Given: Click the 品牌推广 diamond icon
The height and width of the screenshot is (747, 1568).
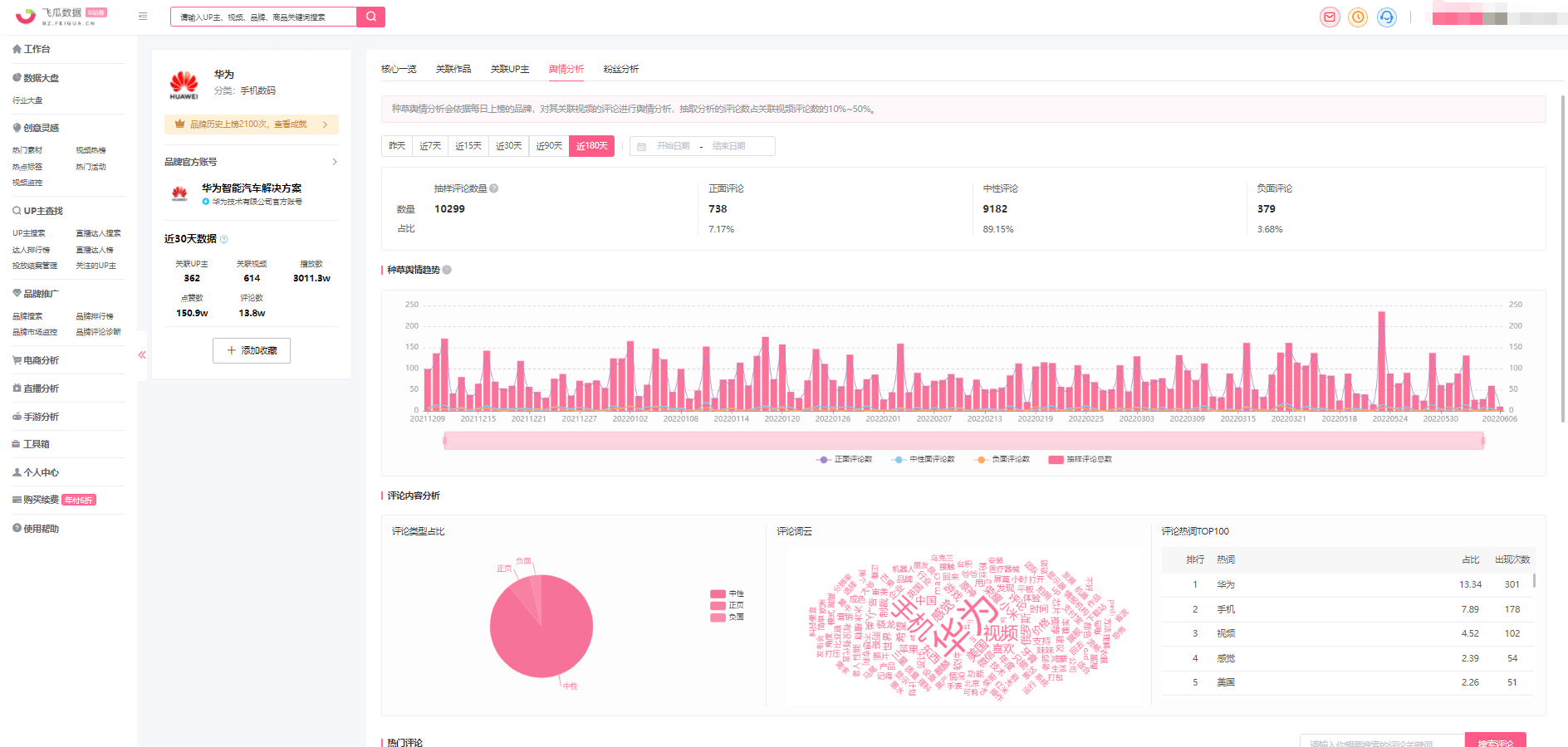Looking at the screenshot, I should (x=17, y=293).
